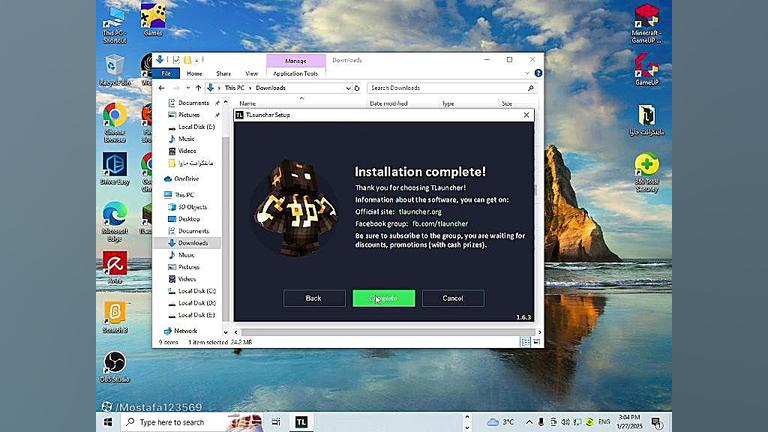Click This PC in the address path
This screenshot has width=768, height=432.
pos(234,88)
